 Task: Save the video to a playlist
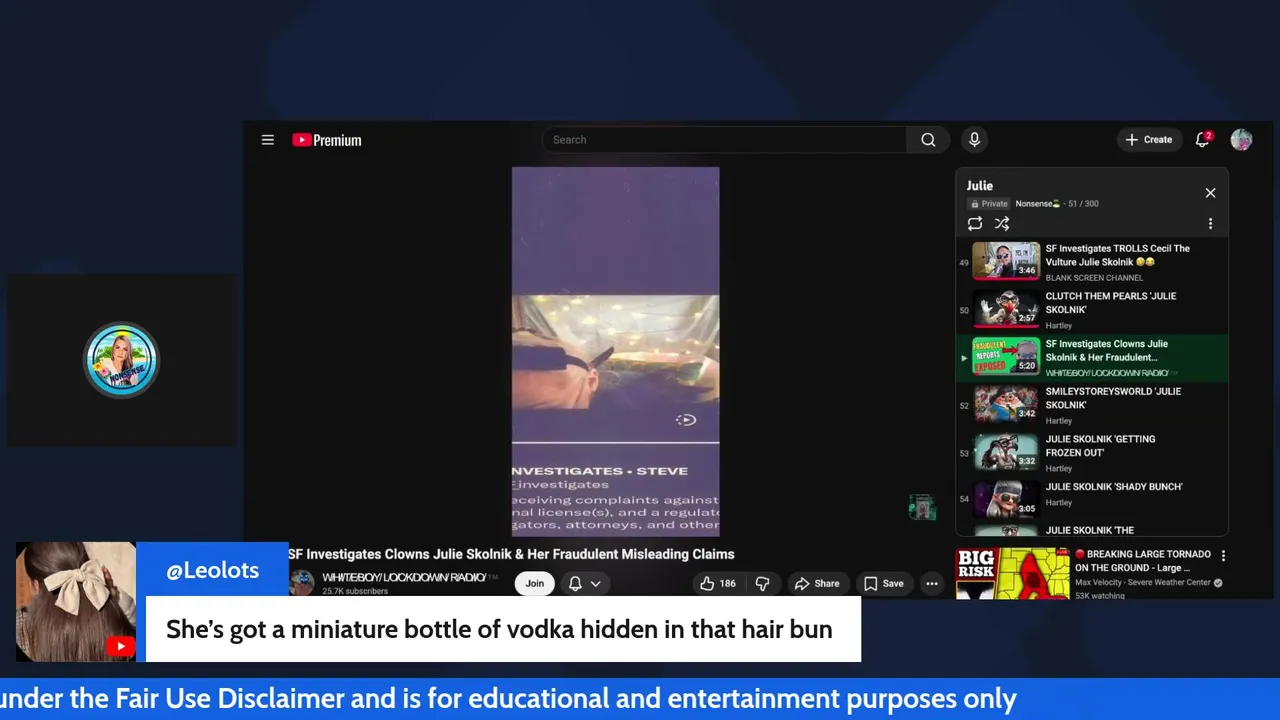[x=883, y=584]
